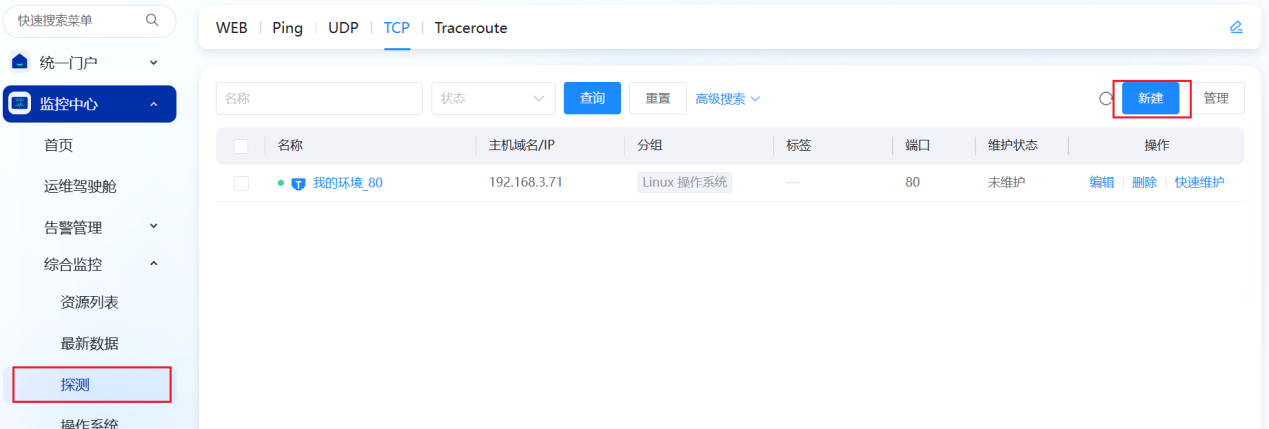Check the row checkbox for 我的环境_80
Screen dimensions: 1269x429
click(x=241, y=183)
